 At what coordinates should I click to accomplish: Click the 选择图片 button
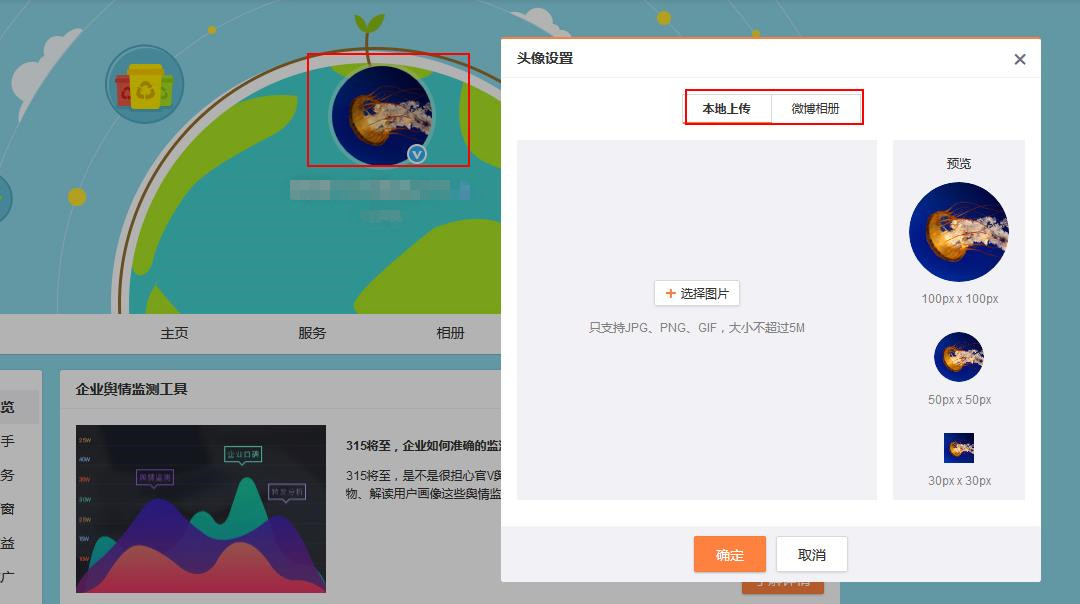(696, 293)
